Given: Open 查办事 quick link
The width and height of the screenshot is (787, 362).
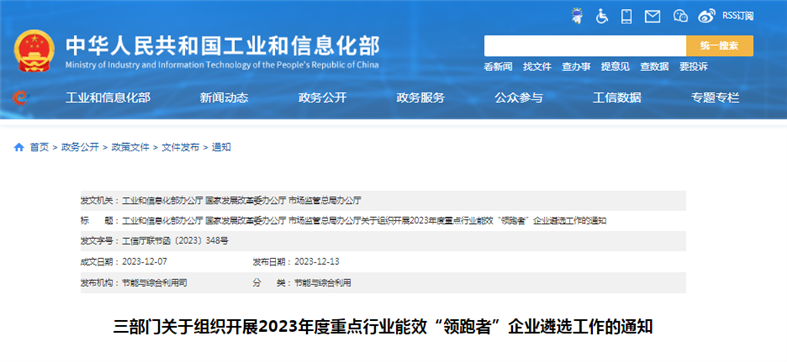Looking at the screenshot, I should pos(576,67).
